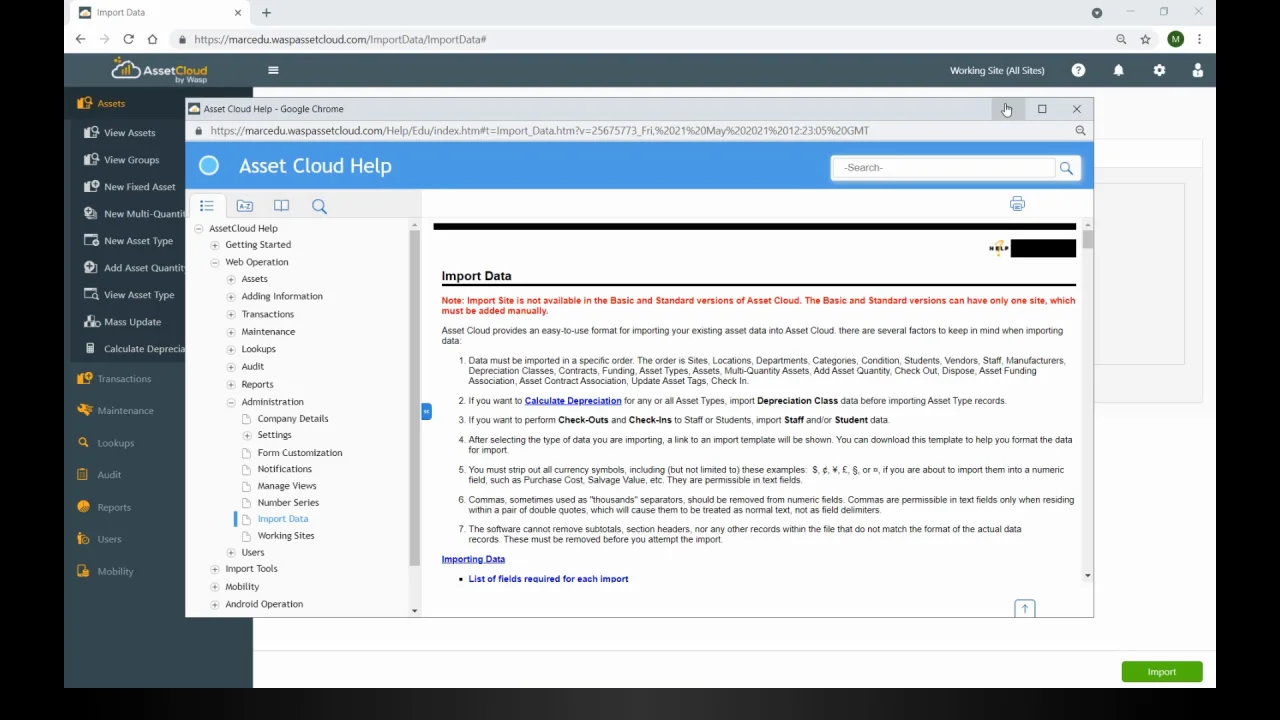Click the help content vertical scrollbar
The height and width of the screenshot is (720, 1280).
1087,240
